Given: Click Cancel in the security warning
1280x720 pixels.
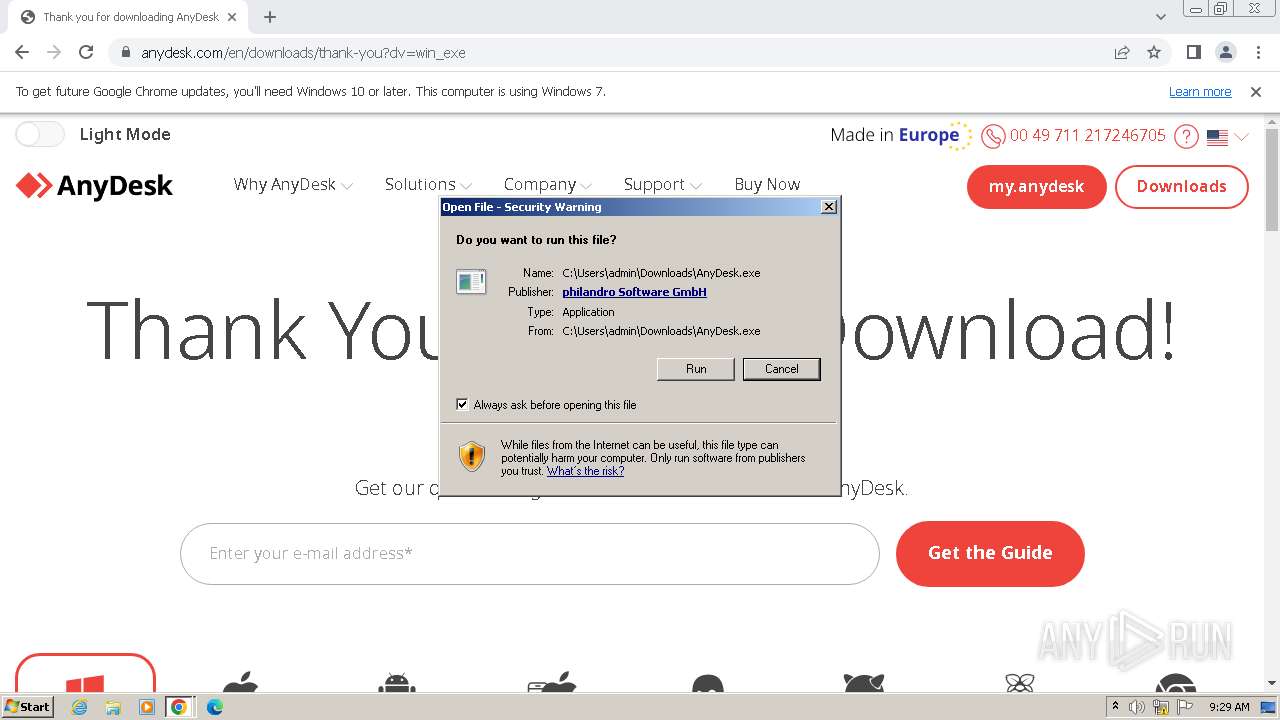Looking at the screenshot, I should tap(782, 369).
